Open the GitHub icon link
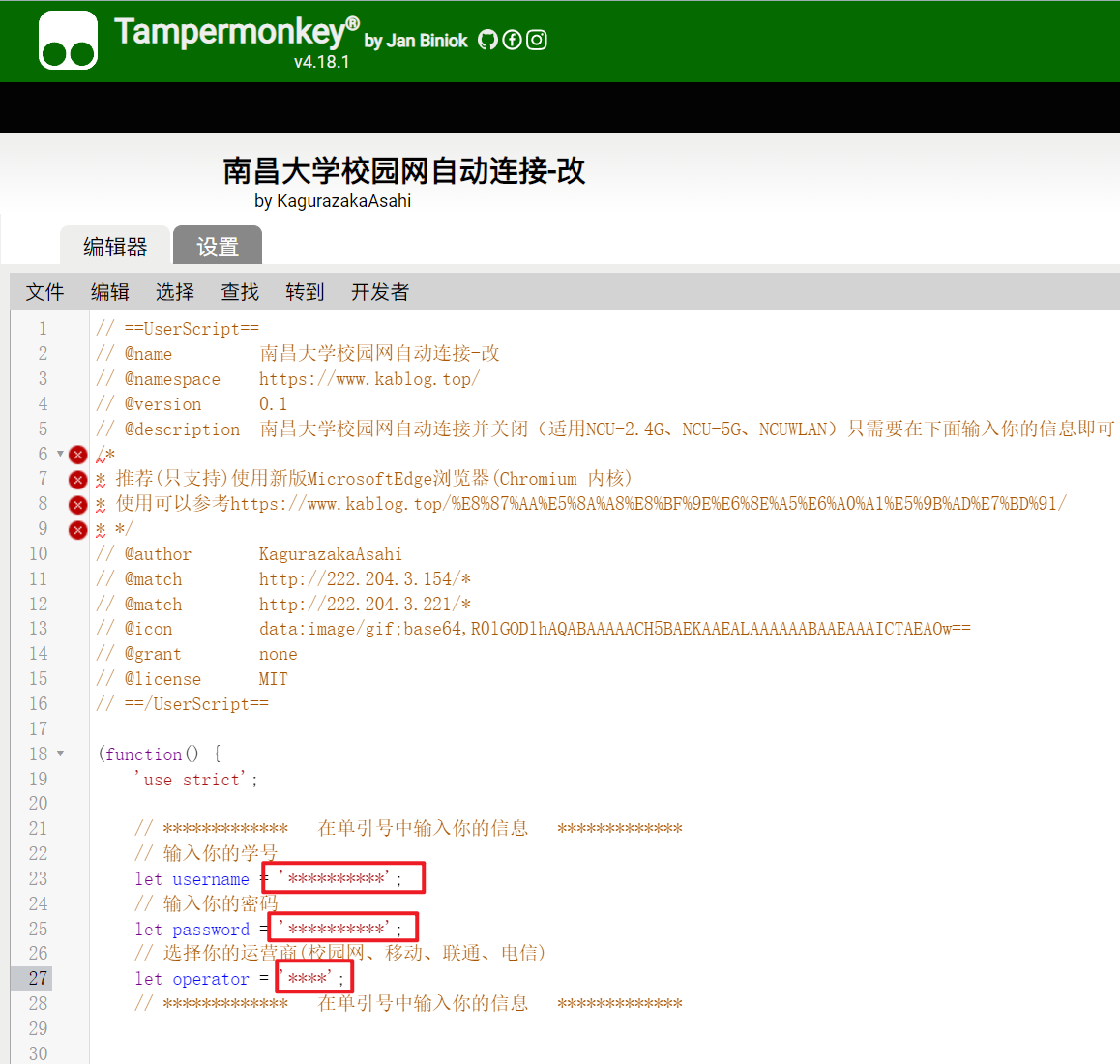The image size is (1120, 1064). pos(487,40)
